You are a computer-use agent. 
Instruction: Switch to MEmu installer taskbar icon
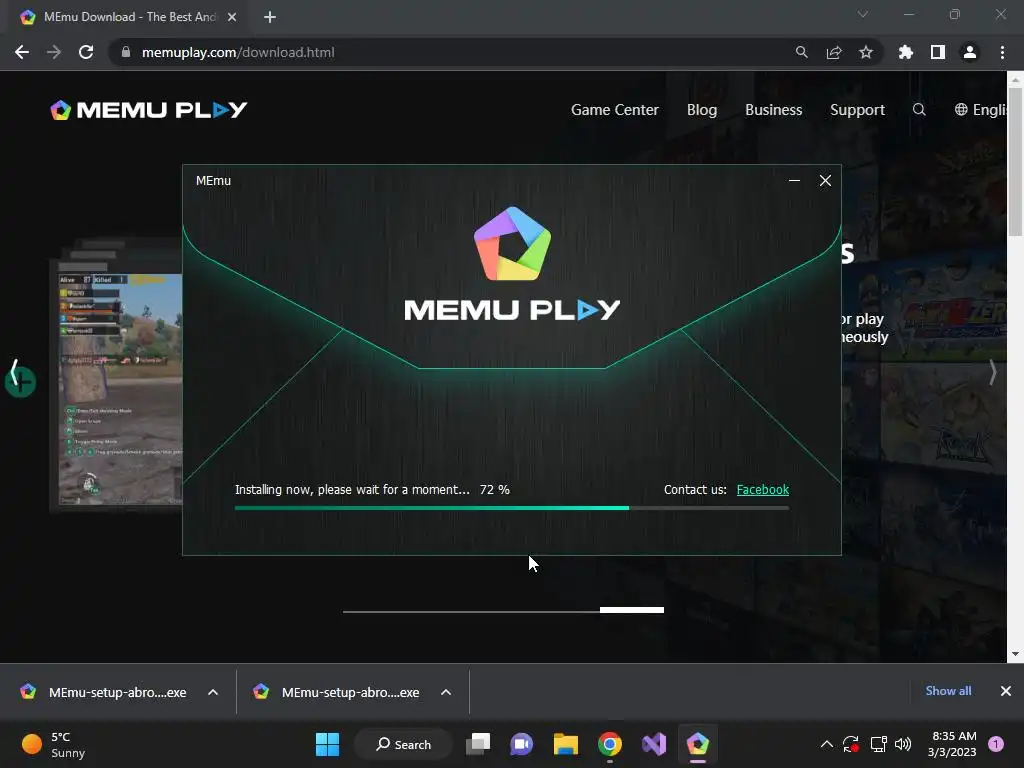click(x=697, y=744)
